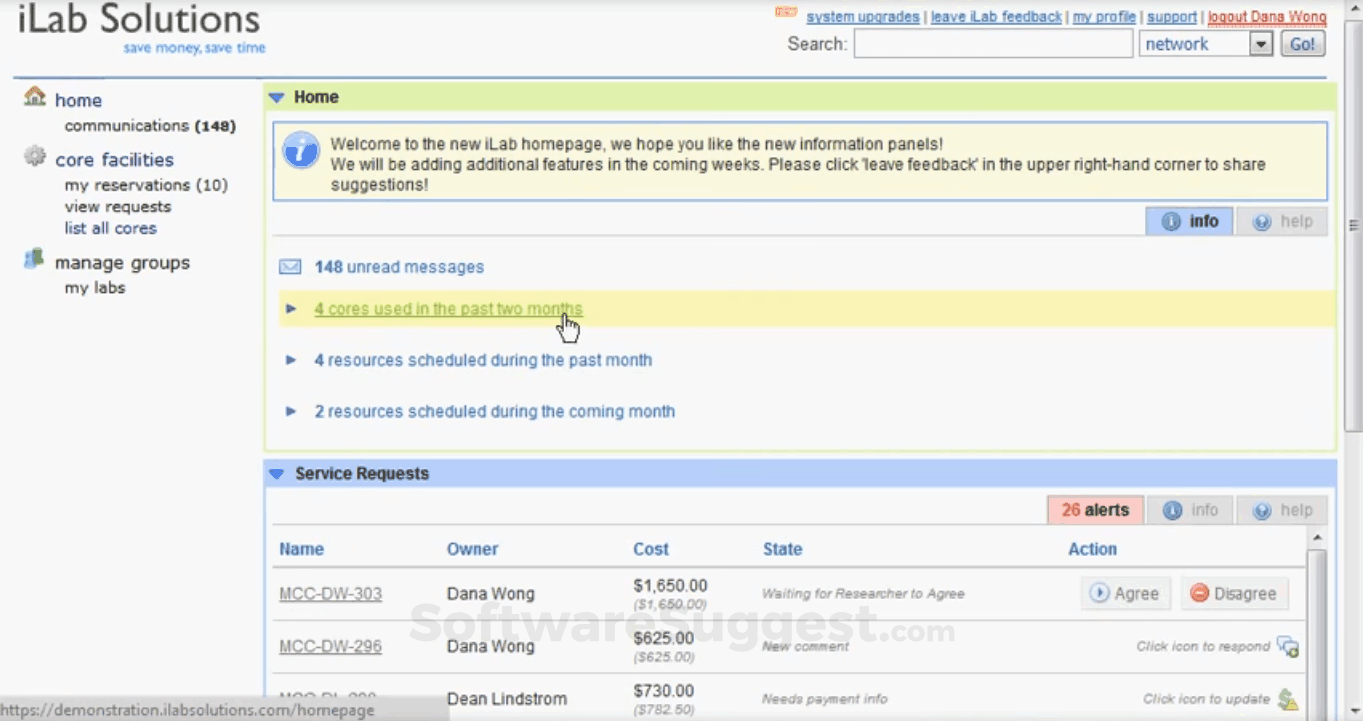
Task: Click the respond speech-bubble icon for MCC-DW-296
Action: pos(1288,647)
